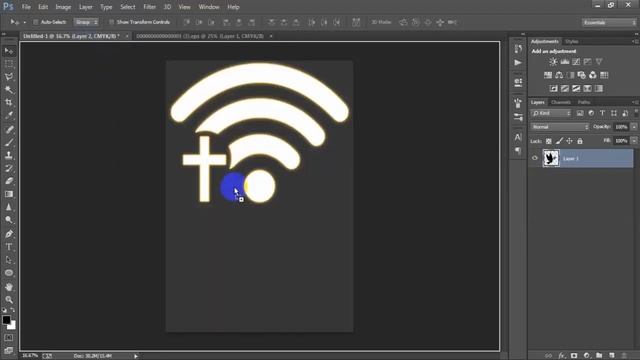Toggle type layer filter
Viewport: 640px width, 360px height.
click(602, 113)
